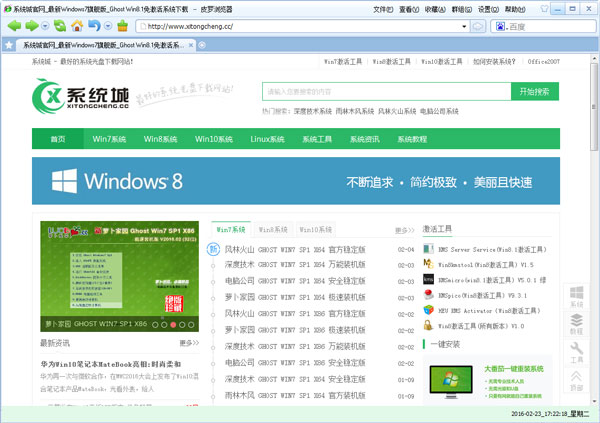This screenshot has width=600, height=423.
Task: Click the 开始搜索 button
Action: click(x=535, y=91)
